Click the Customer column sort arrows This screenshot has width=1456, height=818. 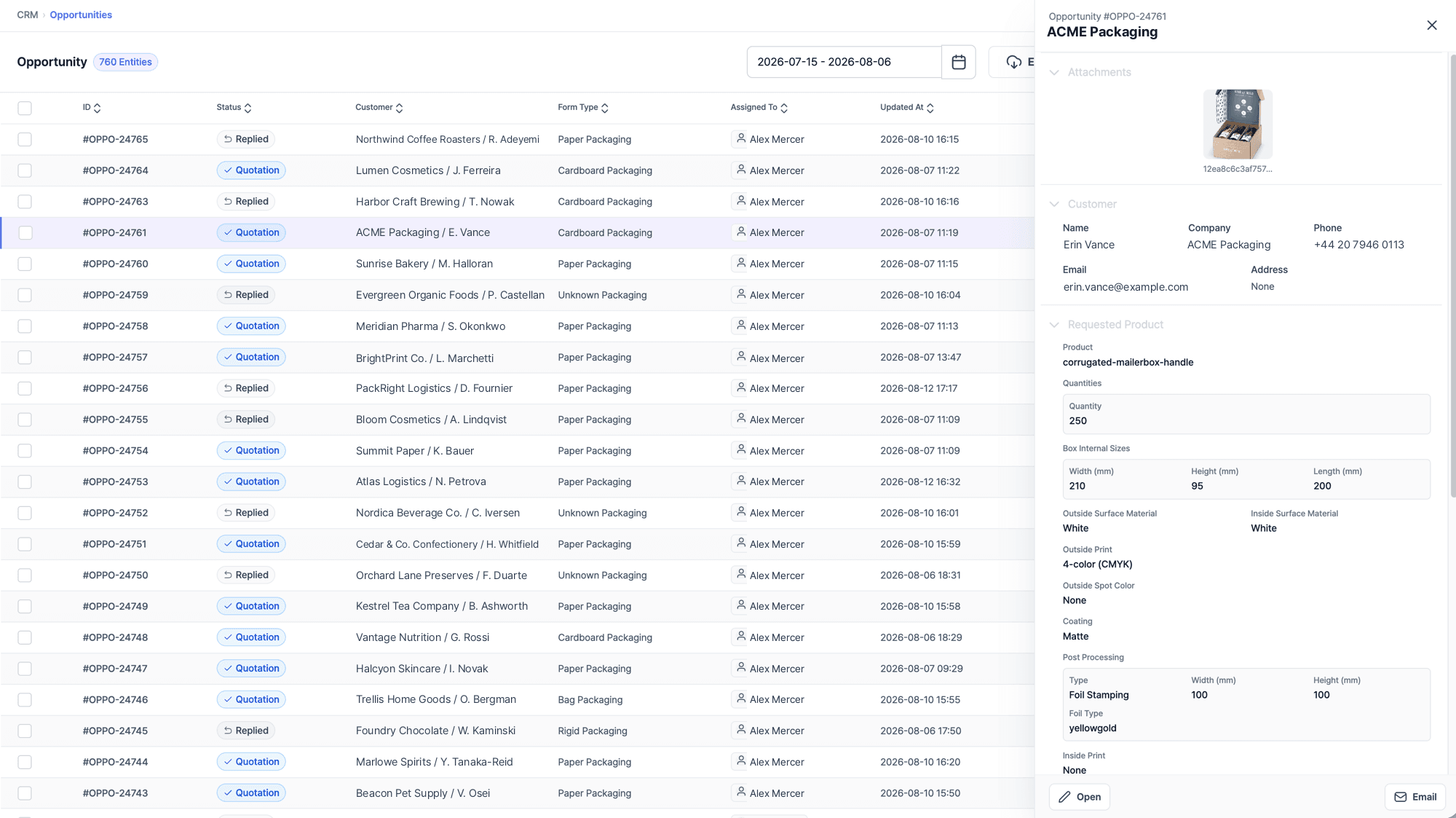pos(399,108)
